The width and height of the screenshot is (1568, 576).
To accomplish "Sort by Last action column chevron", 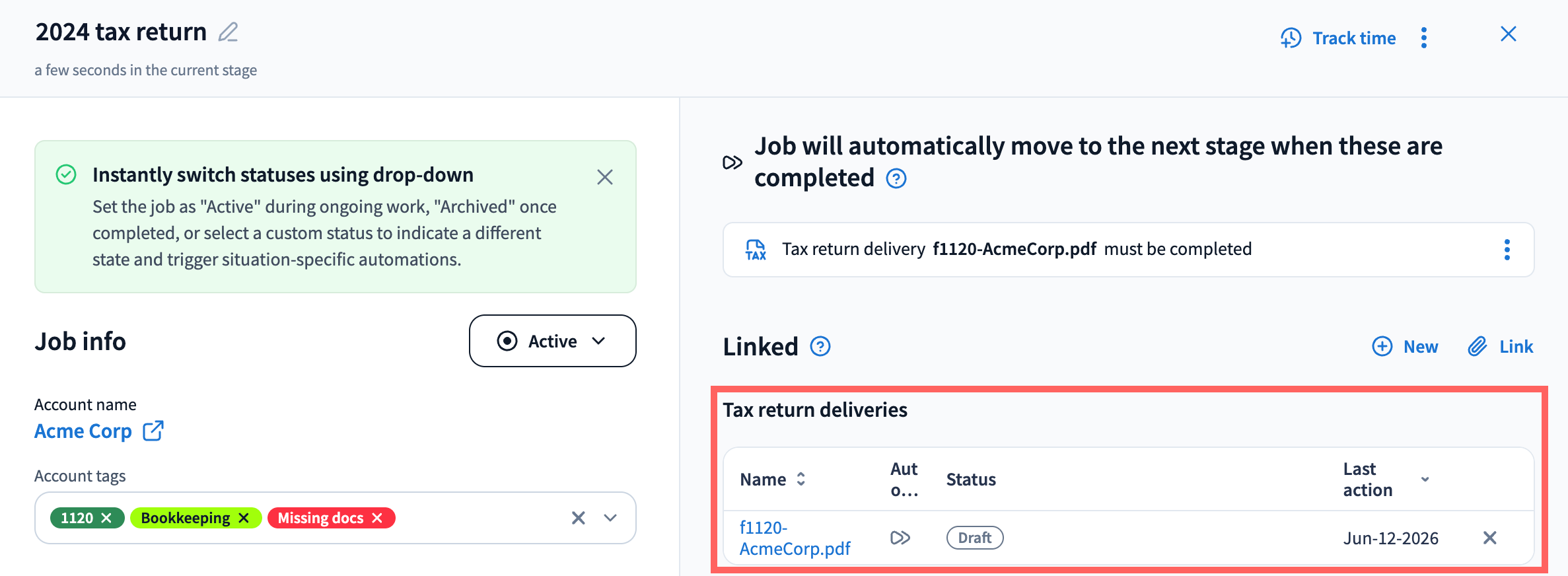I will coord(1425,480).
